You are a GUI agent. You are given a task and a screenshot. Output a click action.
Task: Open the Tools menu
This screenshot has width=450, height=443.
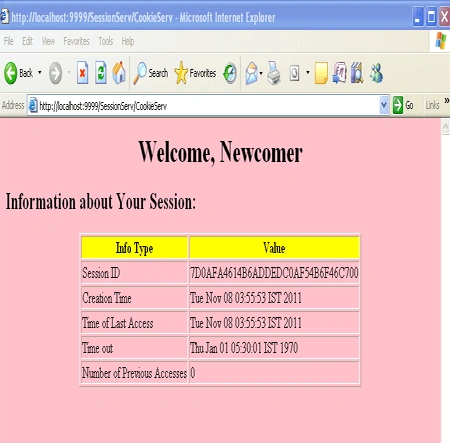coord(106,41)
